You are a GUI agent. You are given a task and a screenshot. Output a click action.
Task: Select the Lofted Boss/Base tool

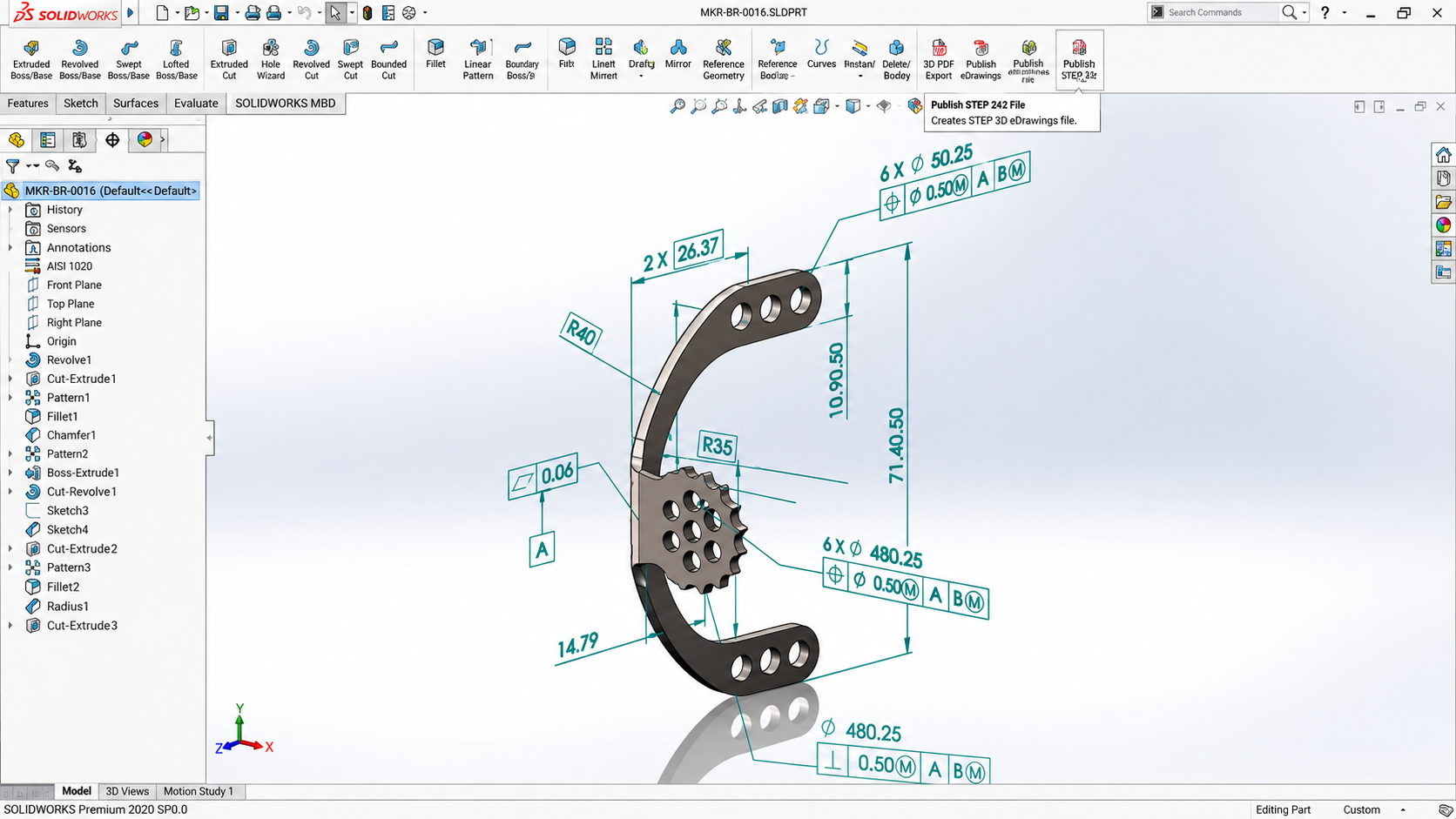point(176,58)
